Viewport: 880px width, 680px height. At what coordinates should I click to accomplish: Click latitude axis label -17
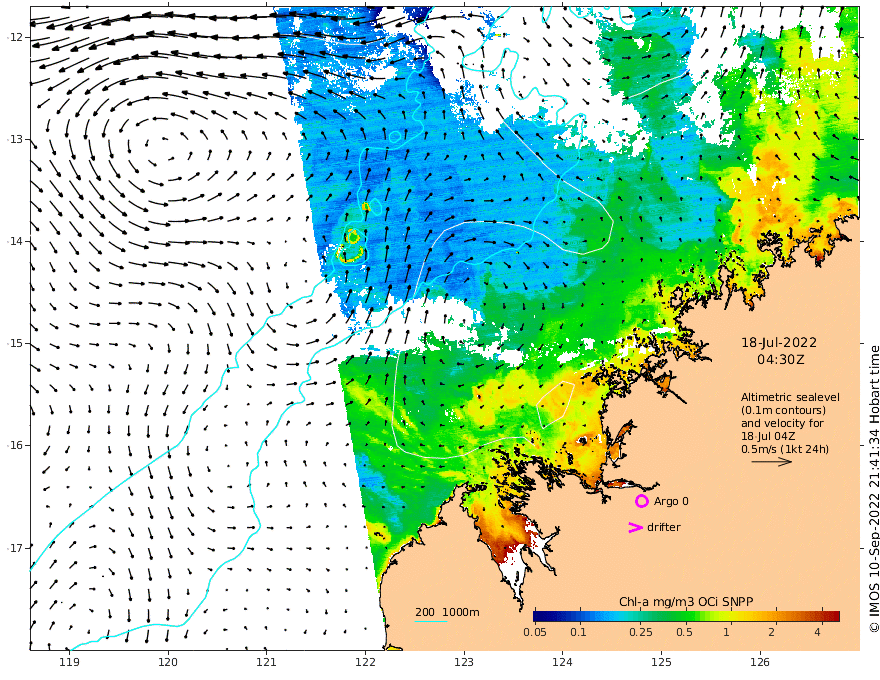(13, 548)
